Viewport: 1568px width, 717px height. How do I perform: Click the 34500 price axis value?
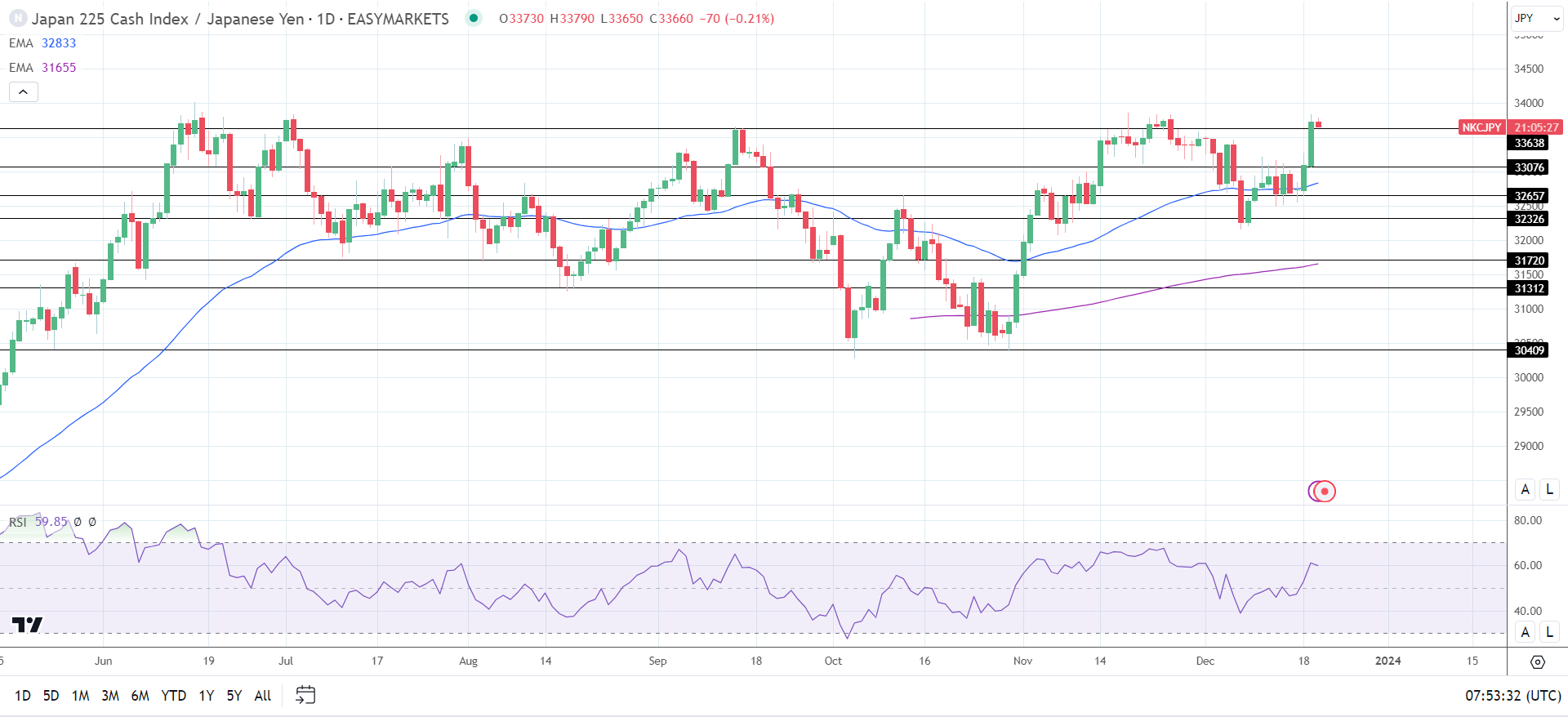click(x=1529, y=69)
